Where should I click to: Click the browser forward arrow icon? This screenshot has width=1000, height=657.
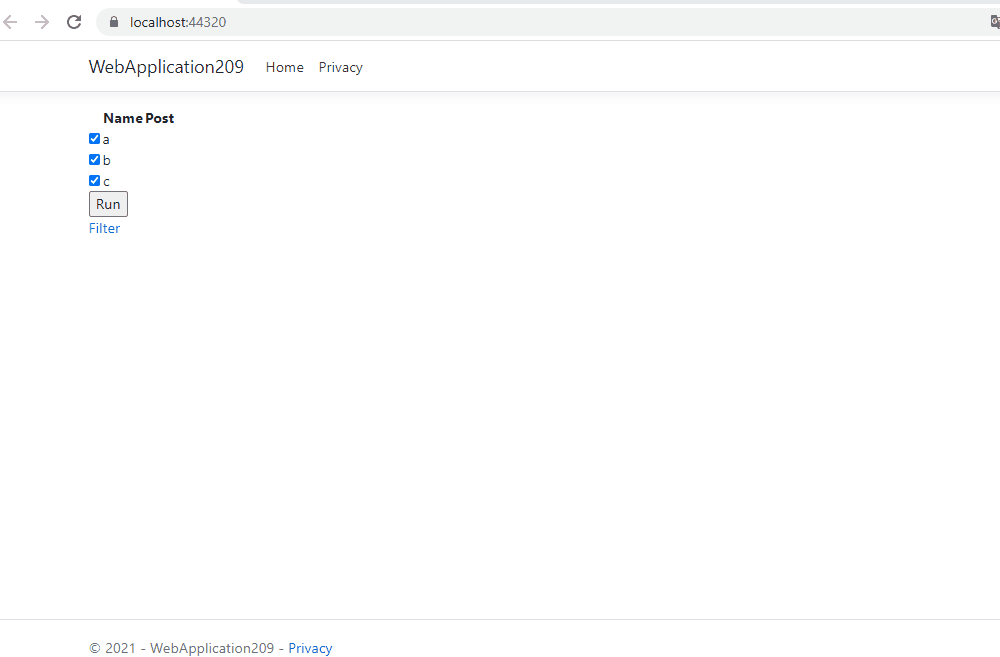[40, 21]
